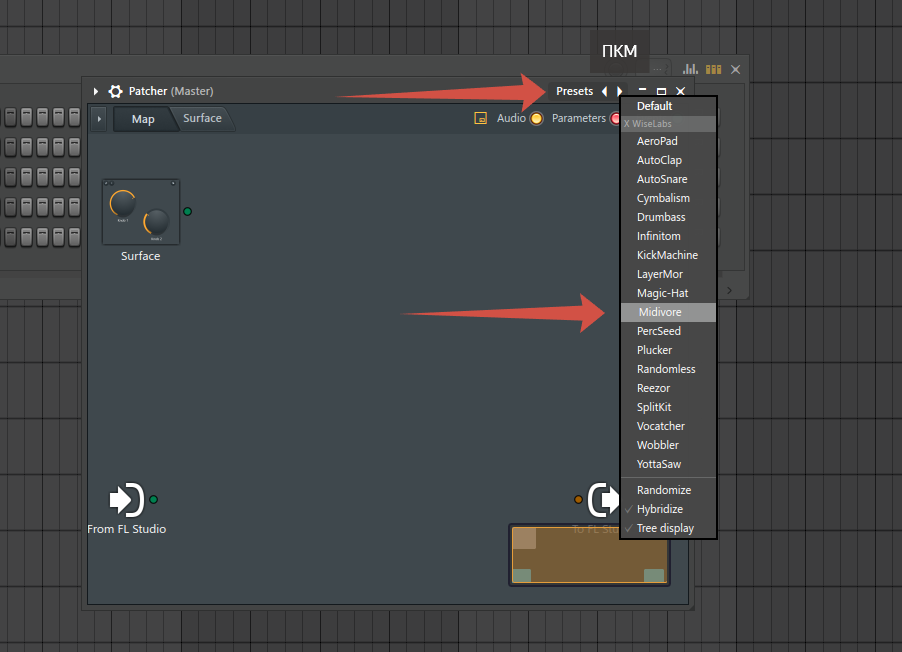Switch to the Map tab
Image resolution: width=902 pixels, height=652 pixels.
coord(143,119)
